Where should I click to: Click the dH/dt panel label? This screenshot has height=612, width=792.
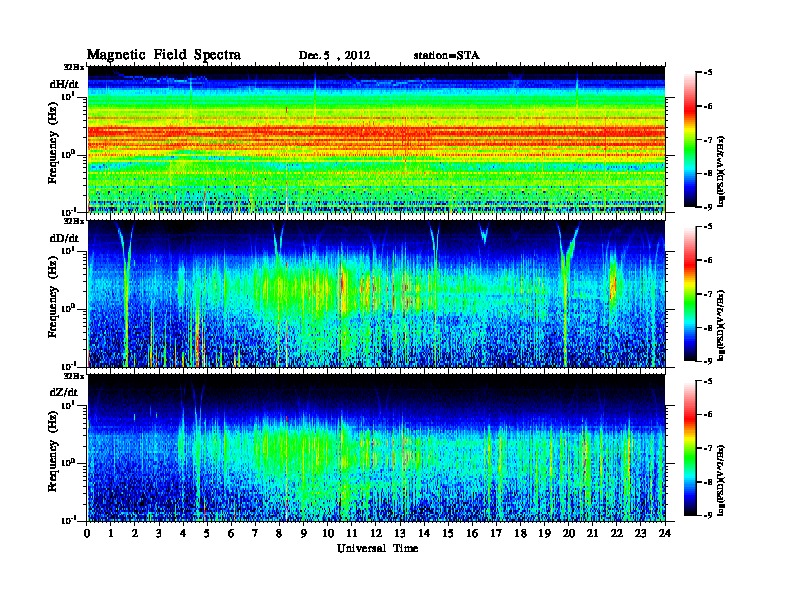64,84
